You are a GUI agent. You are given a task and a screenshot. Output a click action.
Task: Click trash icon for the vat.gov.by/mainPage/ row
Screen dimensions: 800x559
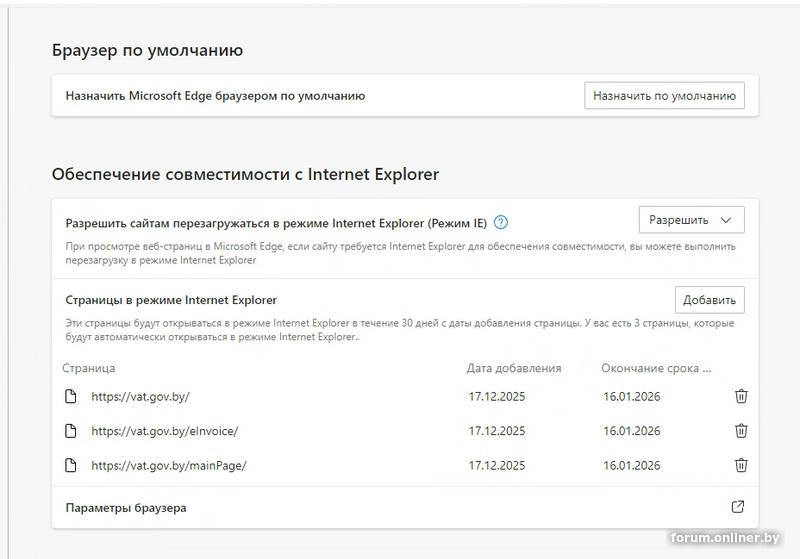[741, 465]
